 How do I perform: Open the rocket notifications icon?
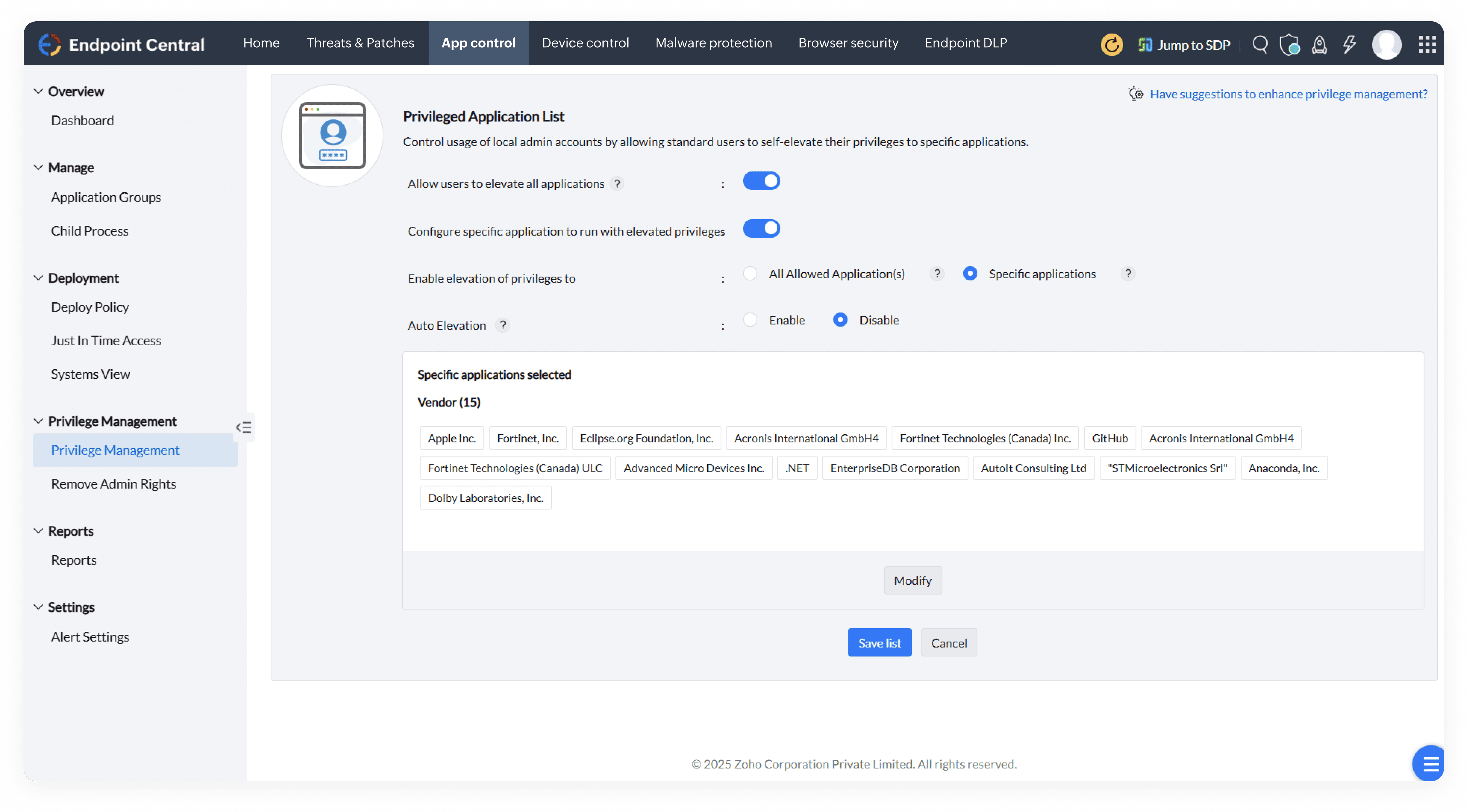[x=1319, y=44]
